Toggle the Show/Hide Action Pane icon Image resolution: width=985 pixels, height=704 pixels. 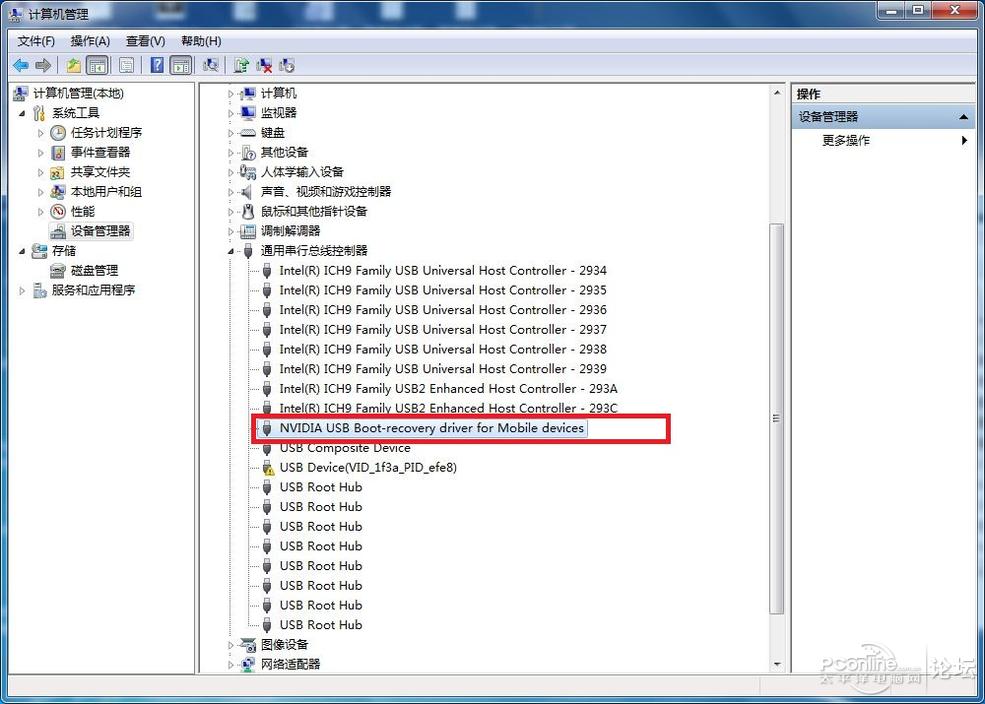coord(181,65)
